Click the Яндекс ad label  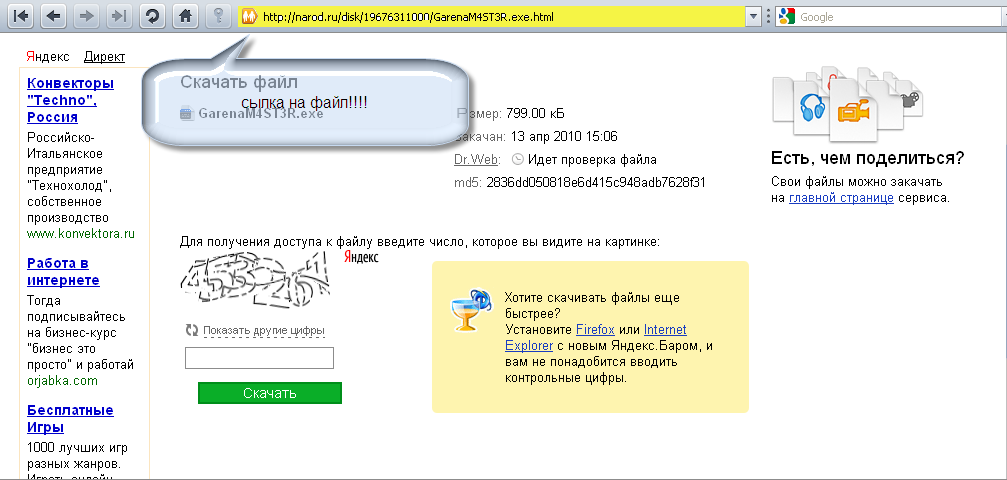[x=48, y=57]
